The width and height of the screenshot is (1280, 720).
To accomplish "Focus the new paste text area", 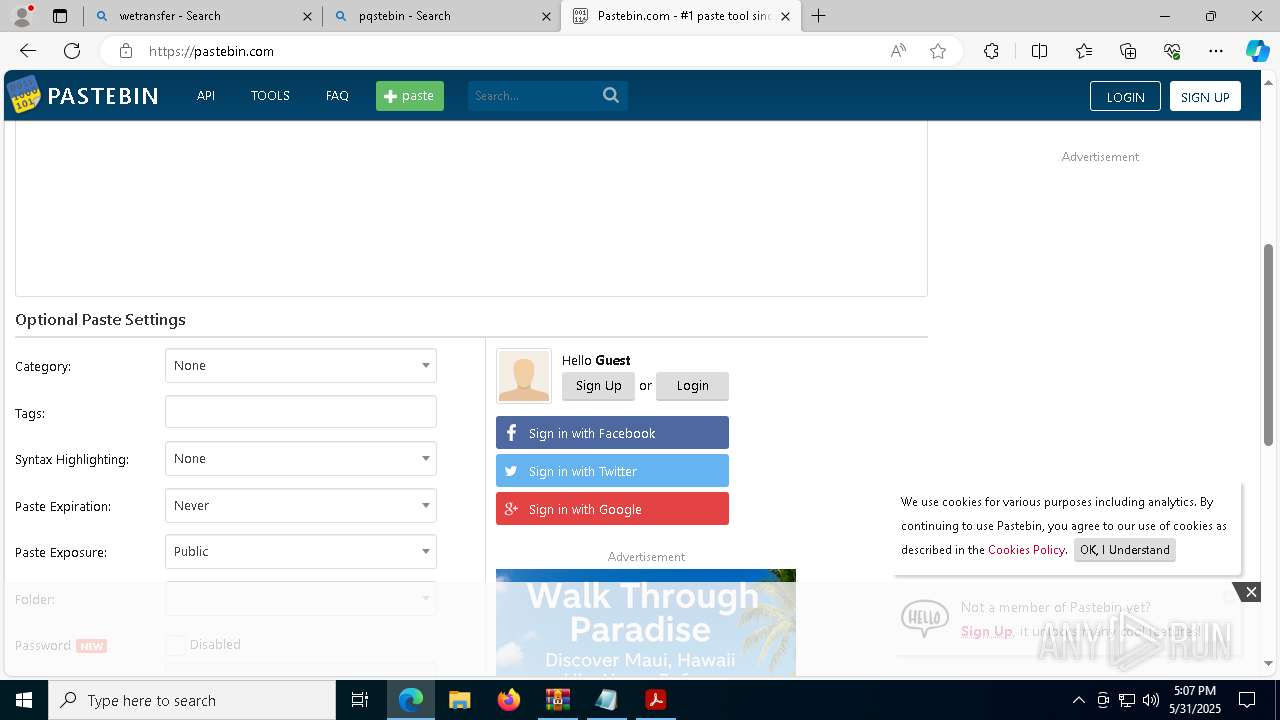I will click(471, 208).
